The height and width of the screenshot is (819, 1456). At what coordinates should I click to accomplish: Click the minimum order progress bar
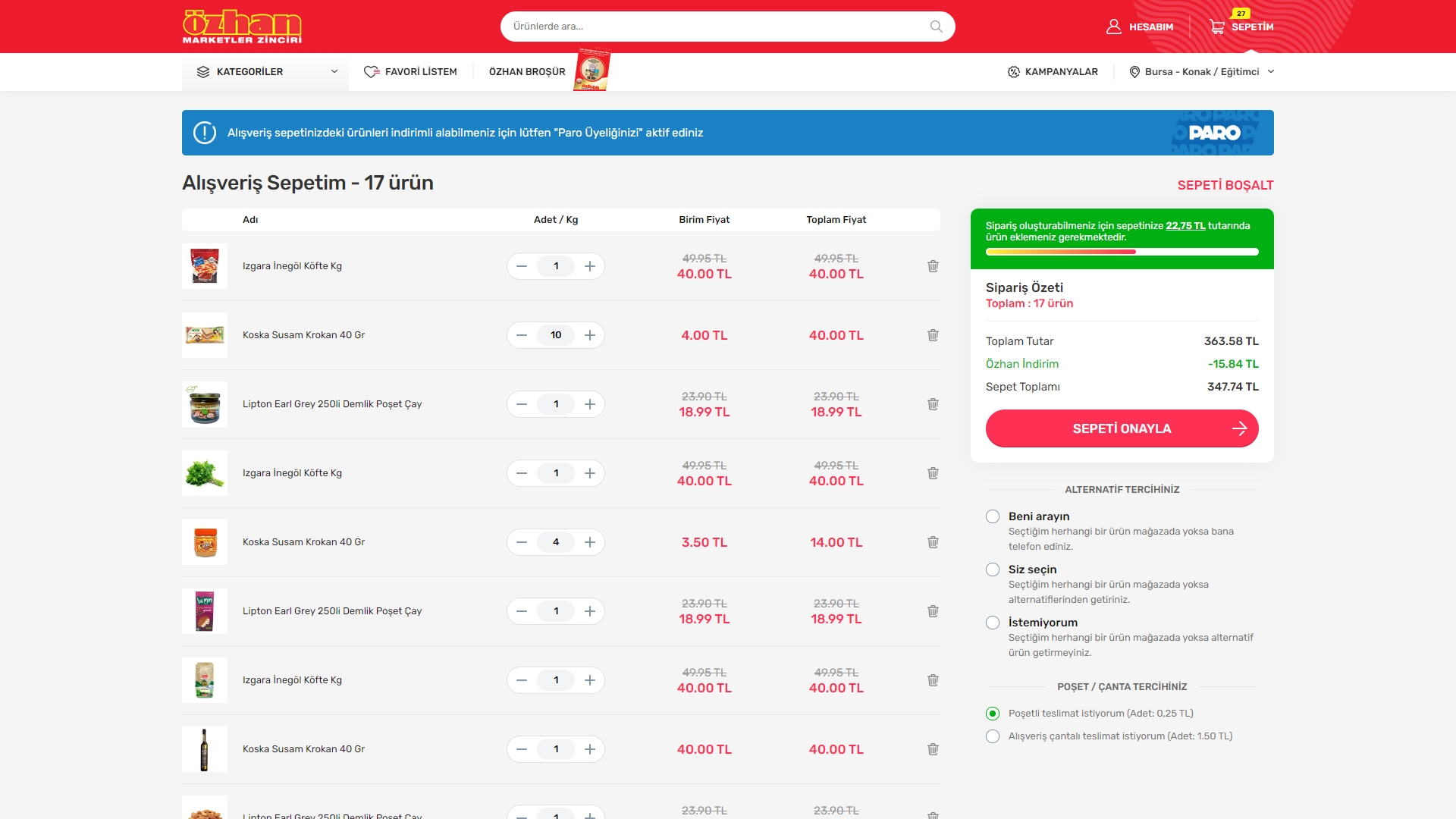click(1122, 252)
